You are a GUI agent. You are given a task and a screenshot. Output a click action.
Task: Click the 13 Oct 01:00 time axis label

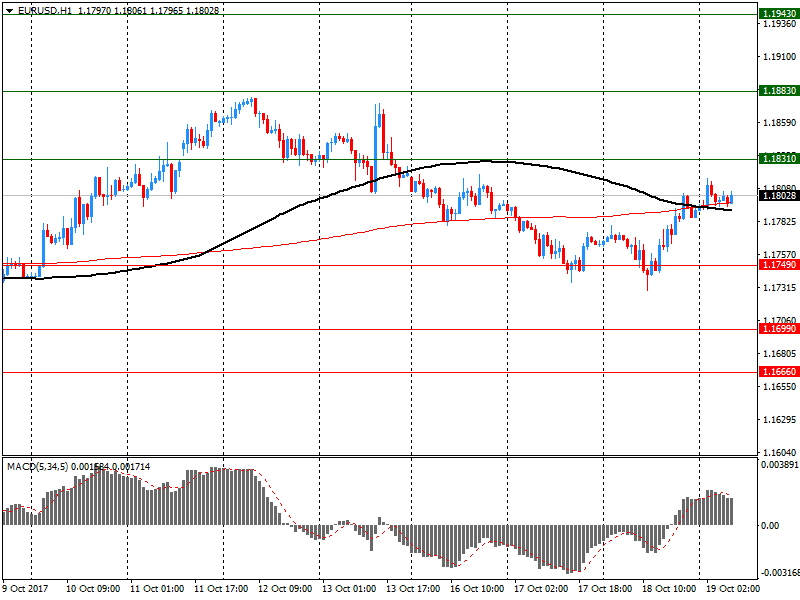tap(349, 589)
